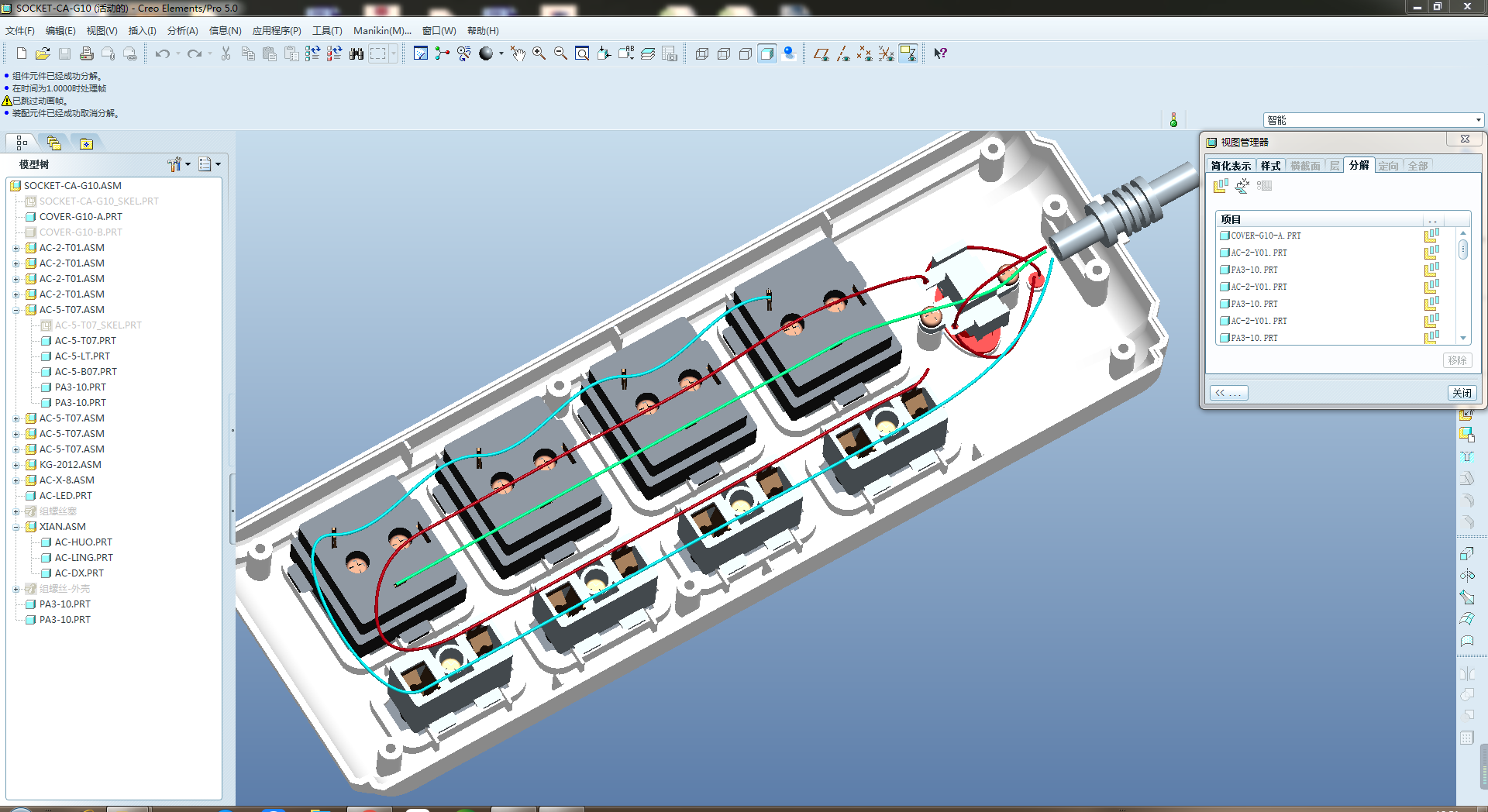Image resolution: width=1488 pixels, height=812 pixels.
Task: Open the 智能 selection filter dropdown
Action: pos(1478,120)
